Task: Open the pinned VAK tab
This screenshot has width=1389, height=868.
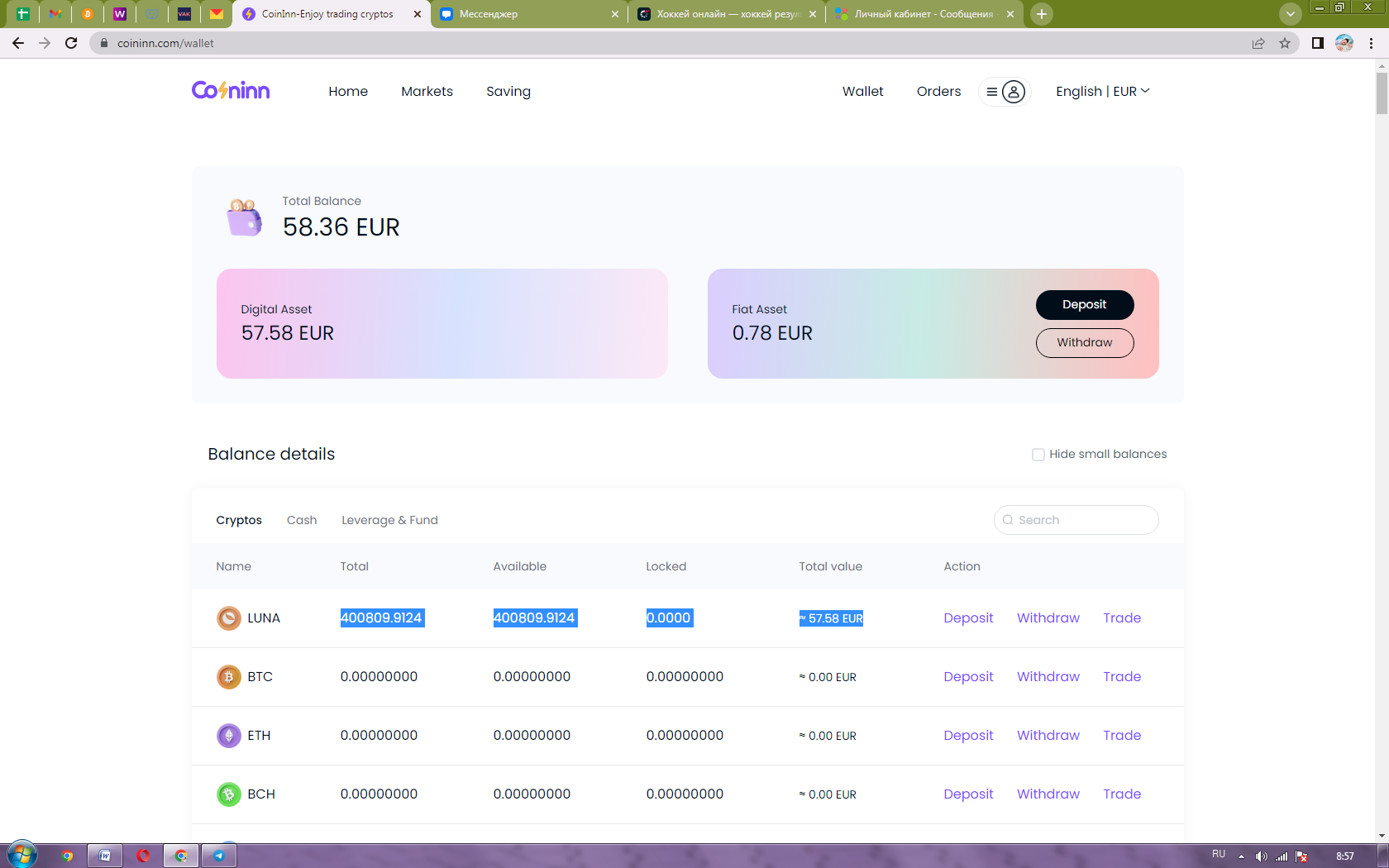Action: point(184,14)
